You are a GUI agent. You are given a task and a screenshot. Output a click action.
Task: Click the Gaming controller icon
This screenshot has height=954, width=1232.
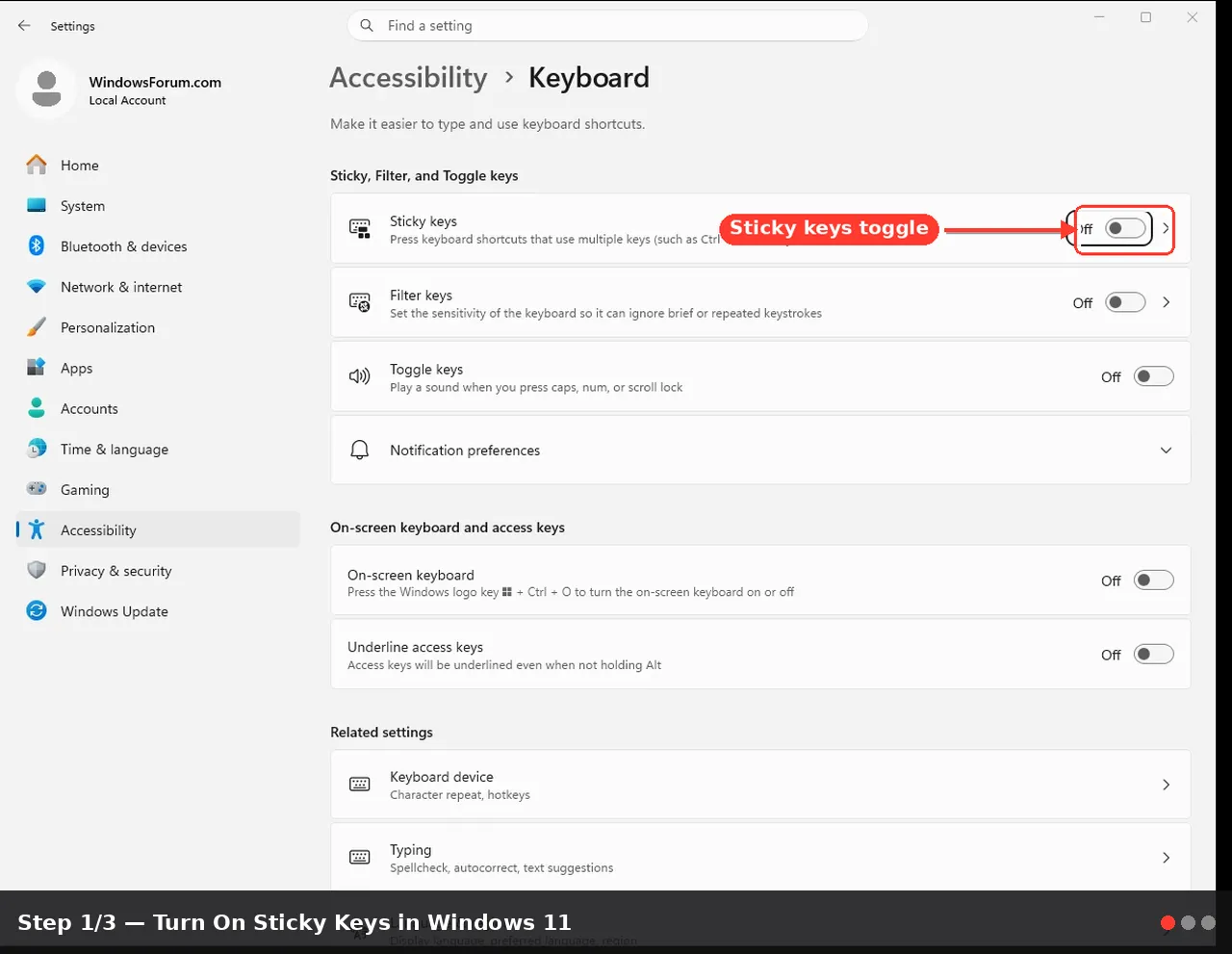(37, 489)
